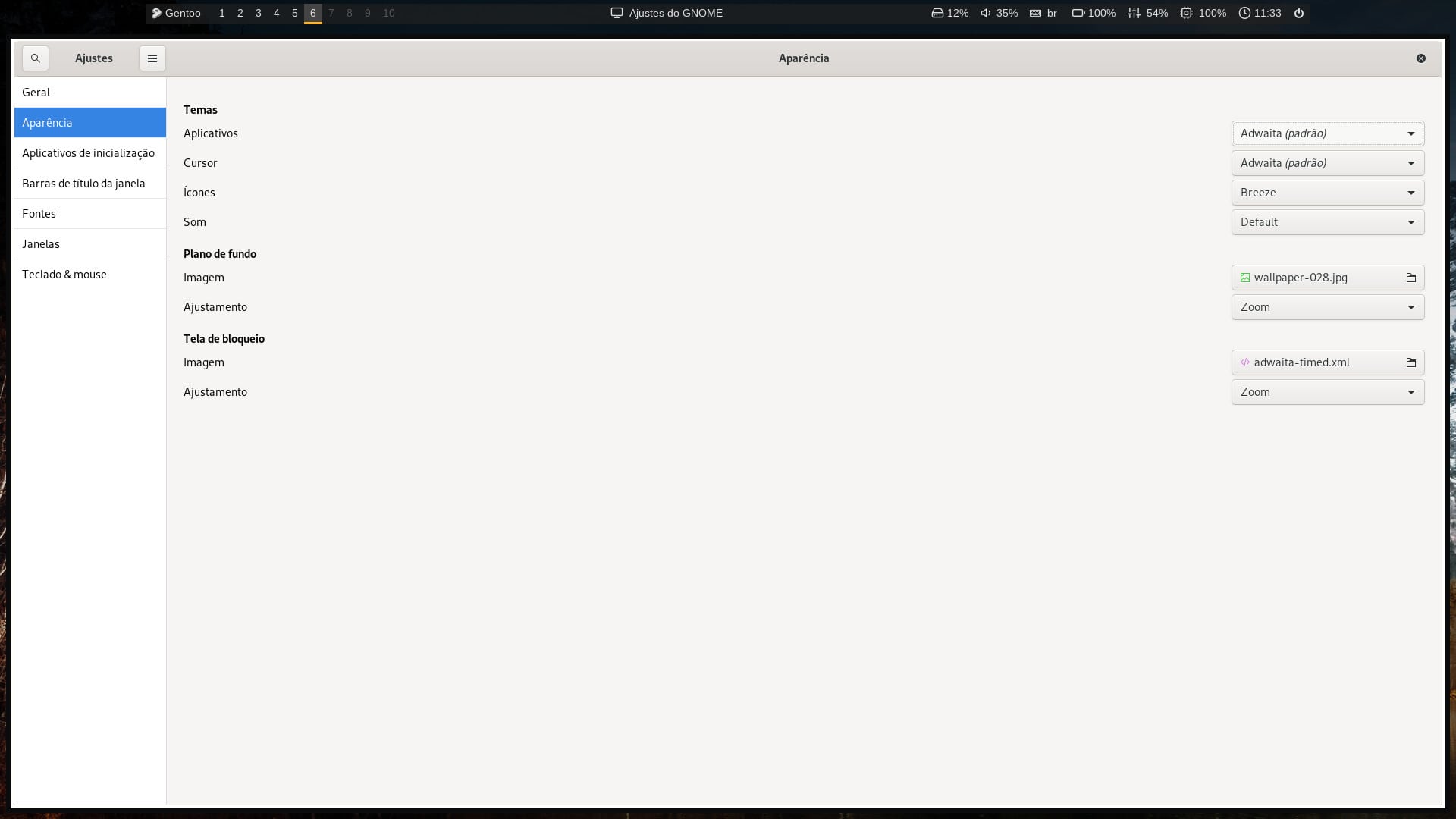The image size is (1456, 819).
Task: Open the Ícones theme dropdown
Action: click(x=1328, y=192)
